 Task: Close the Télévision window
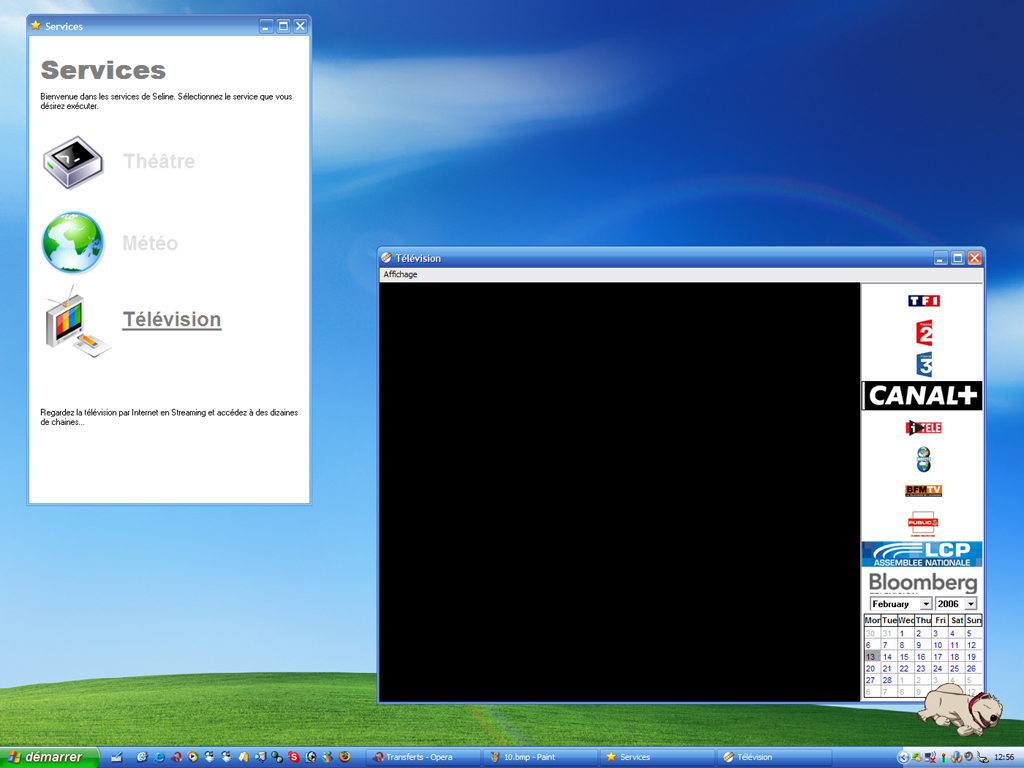[974, 258]
